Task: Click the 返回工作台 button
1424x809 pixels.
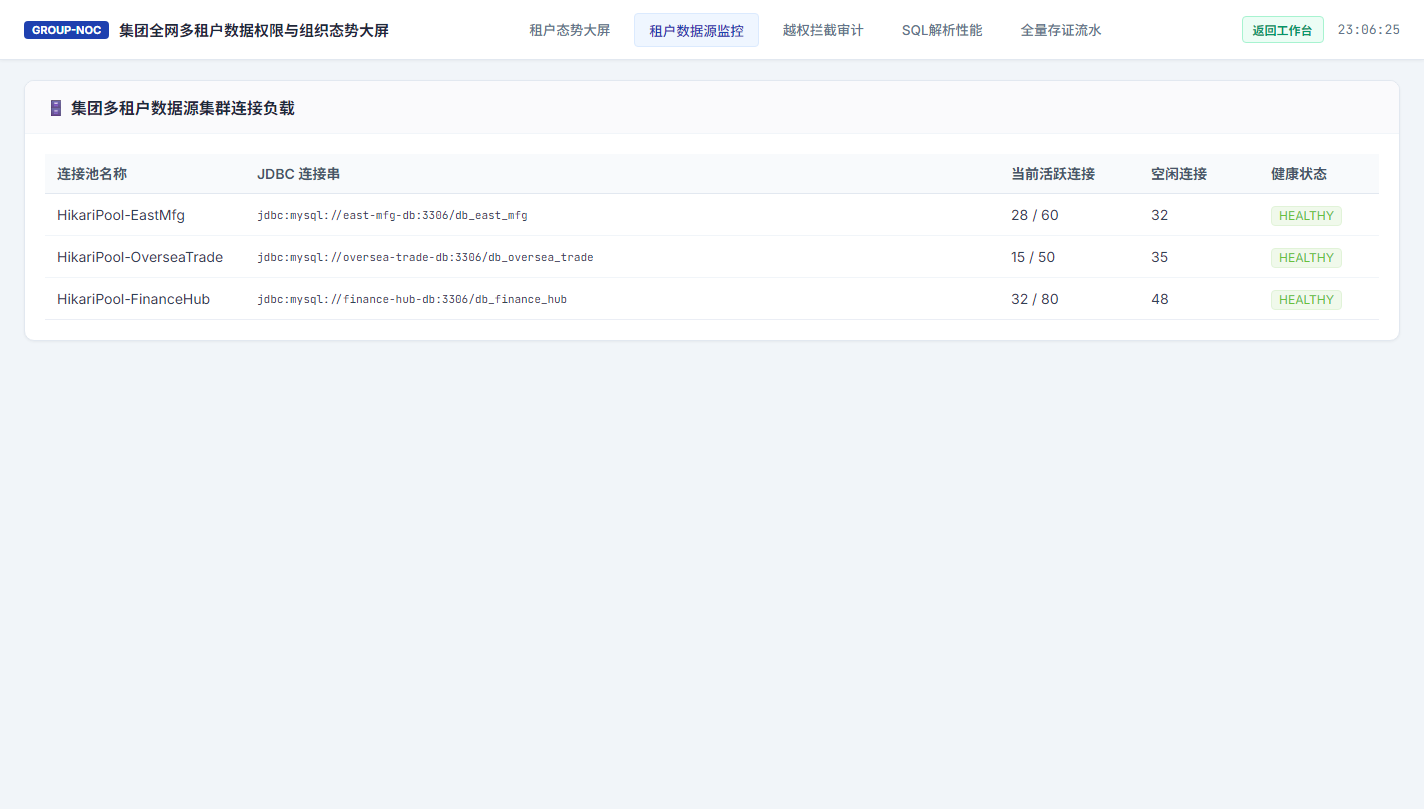Action: point(1282,30)
